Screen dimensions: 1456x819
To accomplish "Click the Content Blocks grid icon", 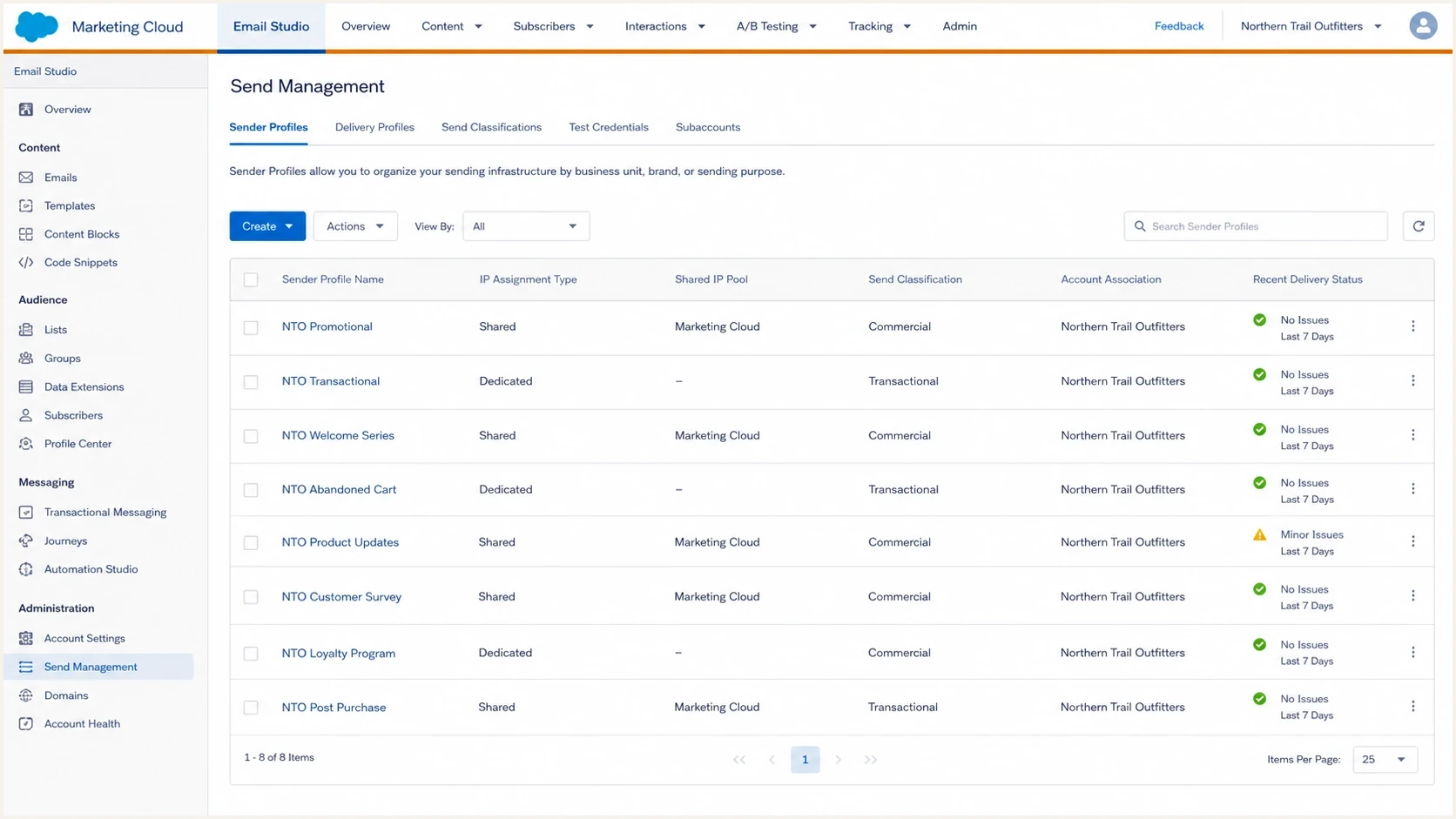I will coord(26,234).
